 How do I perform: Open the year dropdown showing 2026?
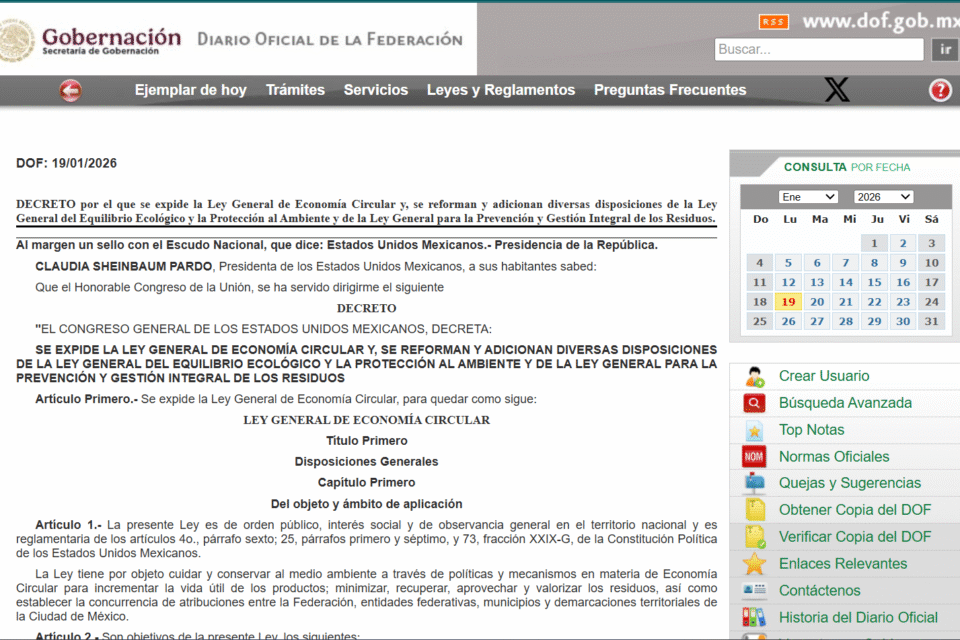(x=883, y=197)
